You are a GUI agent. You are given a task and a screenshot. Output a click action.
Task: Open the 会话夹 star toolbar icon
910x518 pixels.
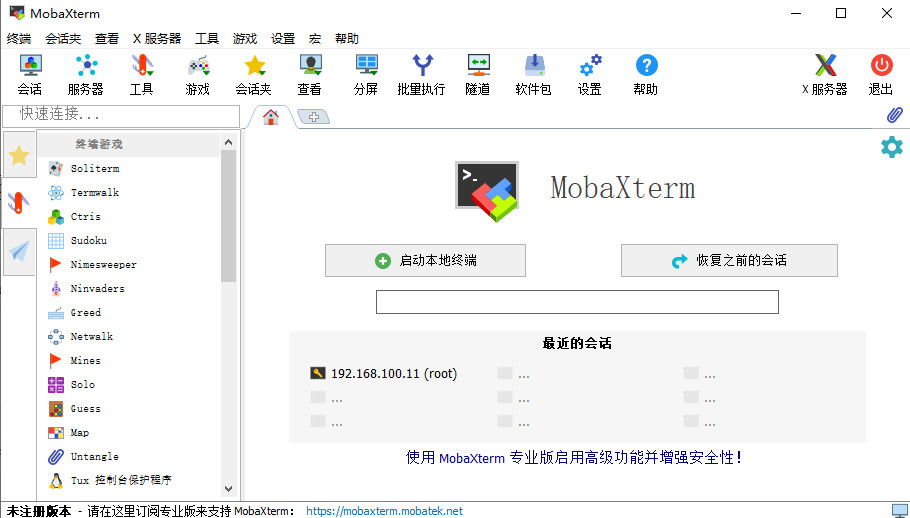[x=254, y=75]
